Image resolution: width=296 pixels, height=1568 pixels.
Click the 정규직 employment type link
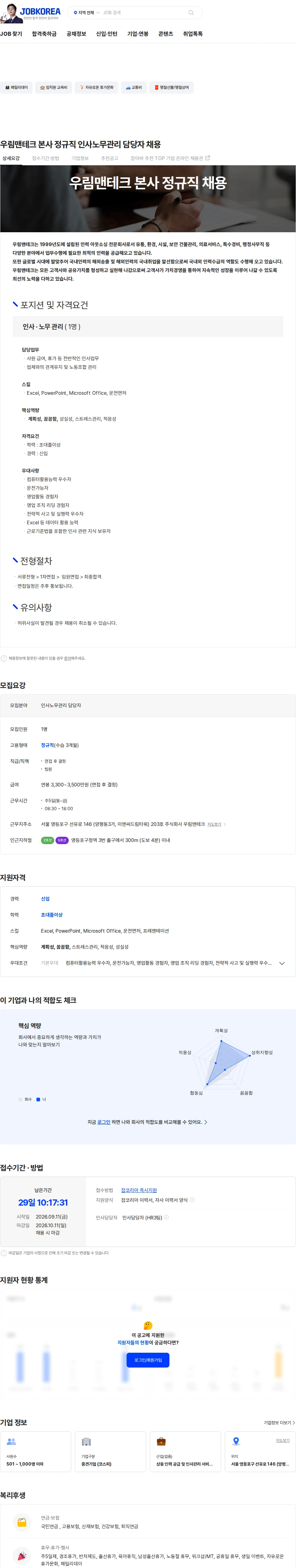coord(47,745)
